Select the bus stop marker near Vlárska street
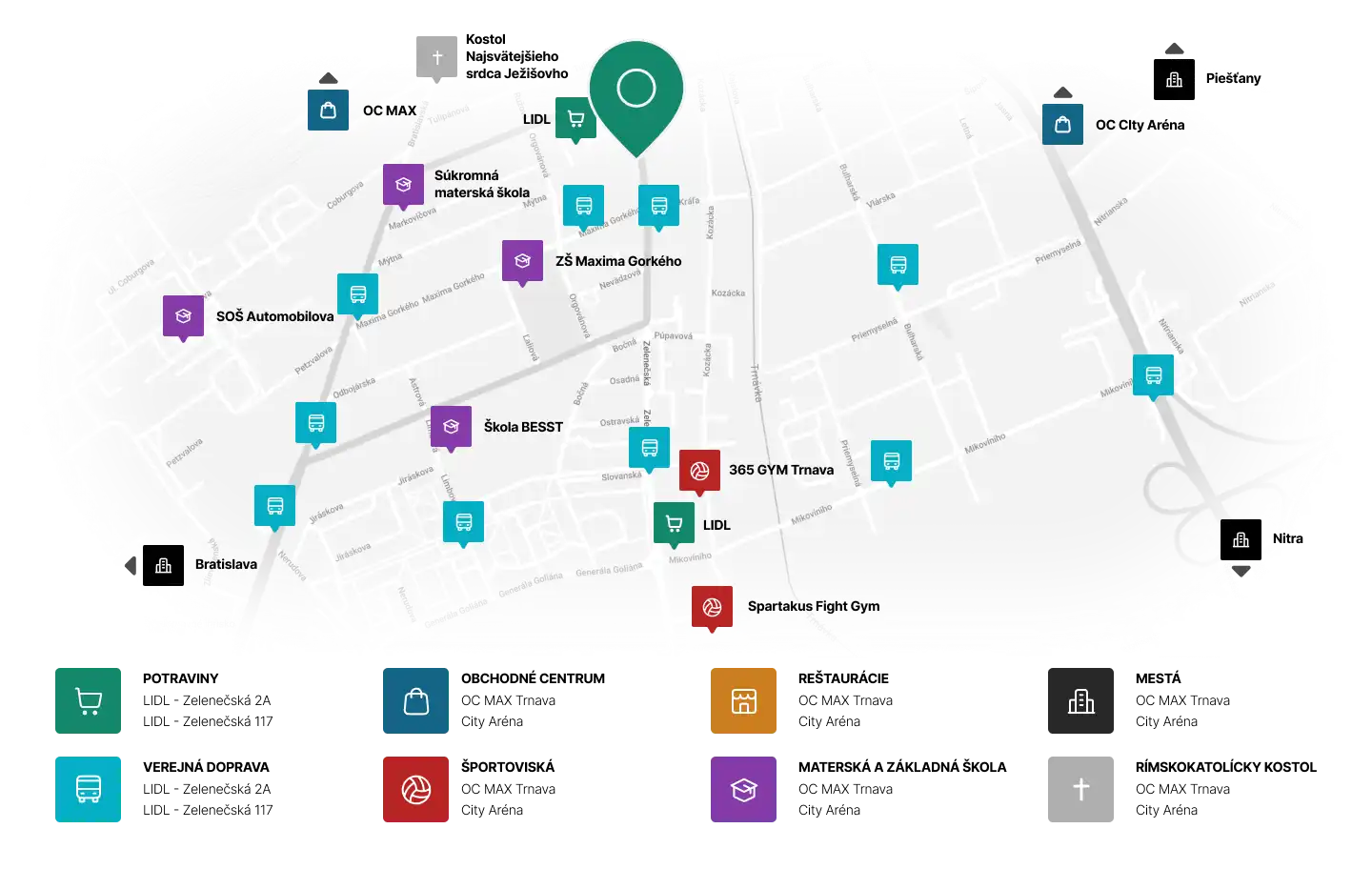The image size is (1372, 889). [898, 265]
